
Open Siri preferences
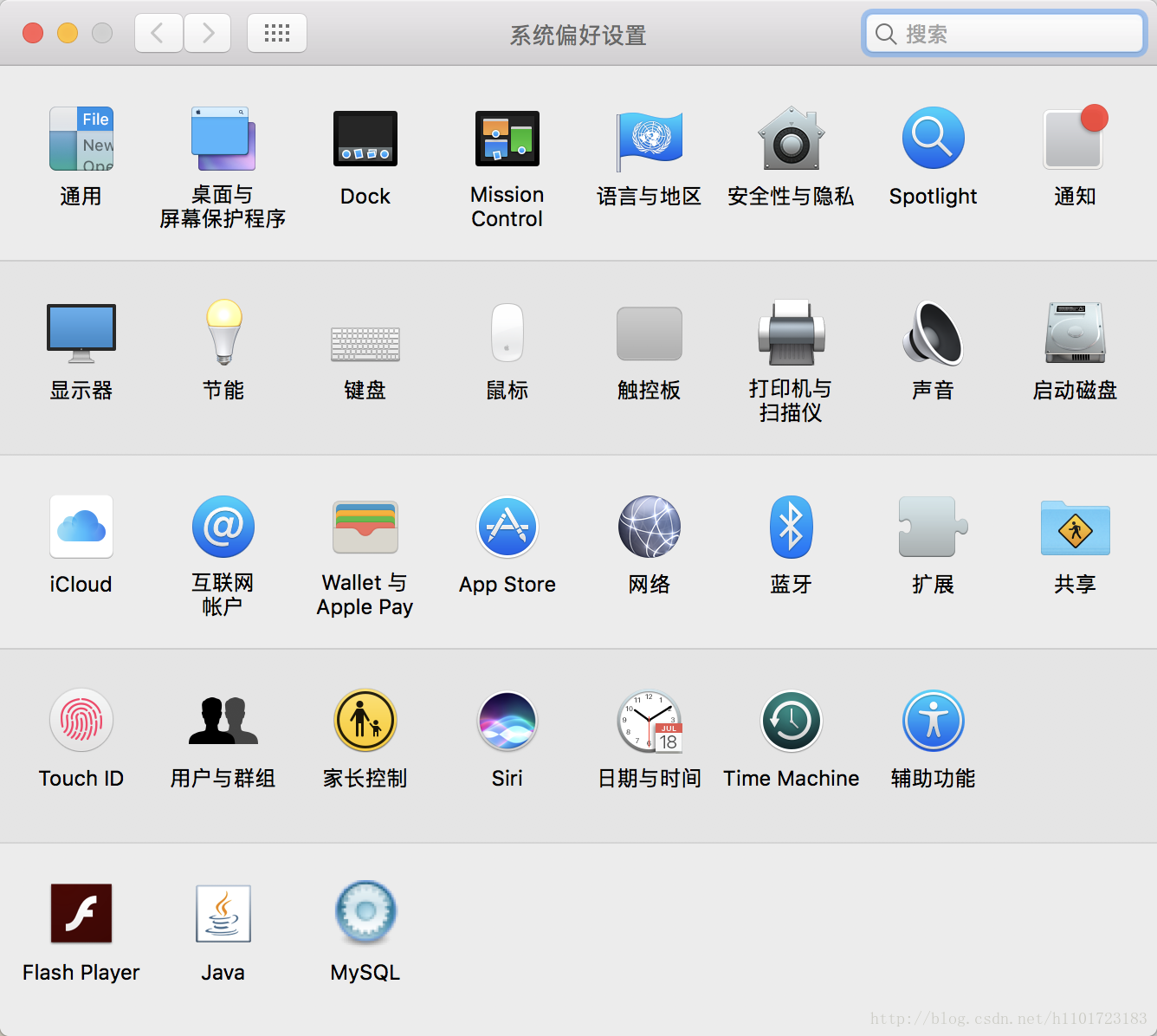pos(507,721)
